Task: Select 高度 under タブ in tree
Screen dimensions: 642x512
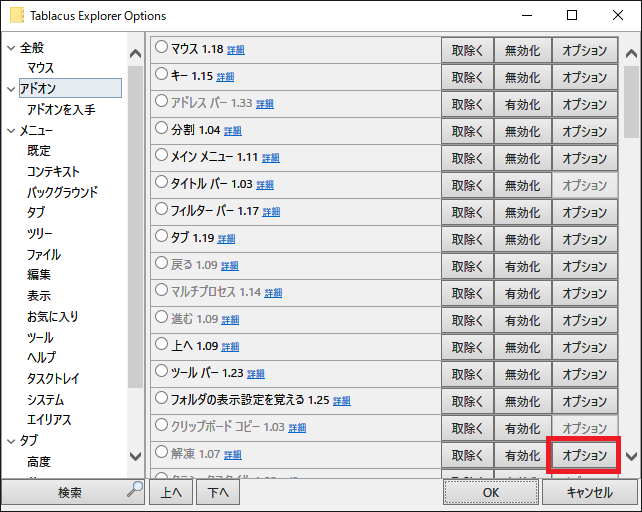Action: tap(39, 462)
